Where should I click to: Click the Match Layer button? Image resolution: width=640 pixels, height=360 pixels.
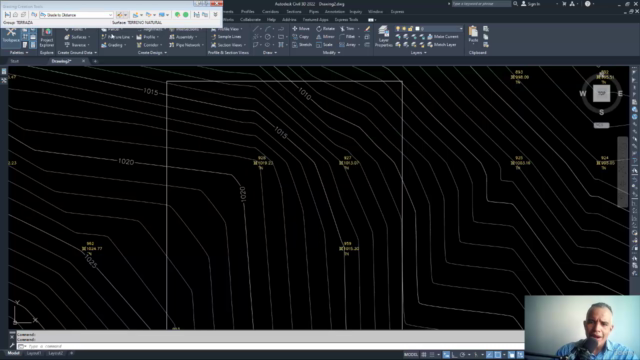tap(442, 45)
